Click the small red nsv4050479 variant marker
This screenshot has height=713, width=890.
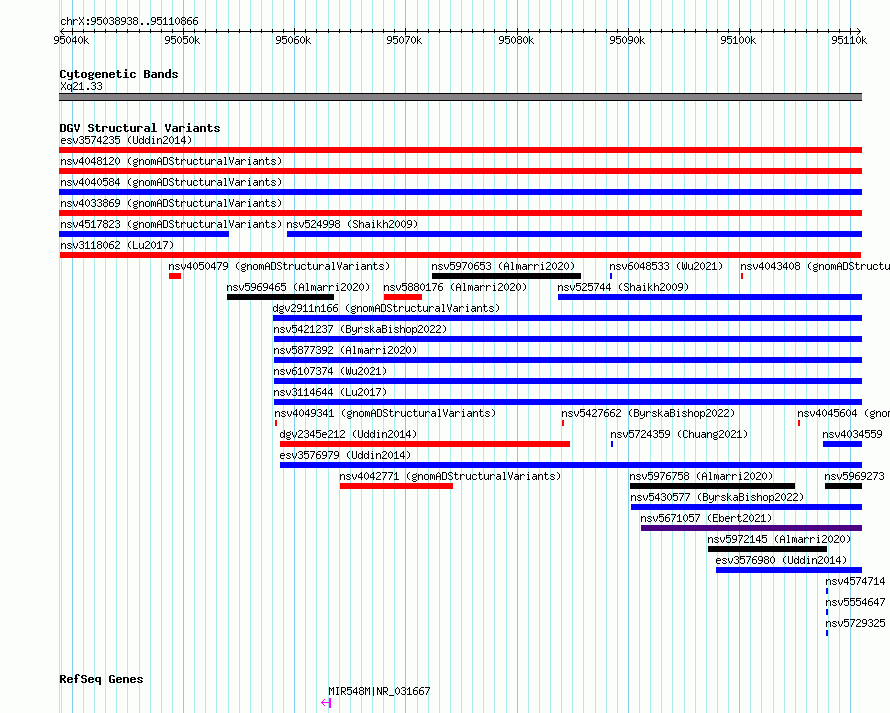[x=175, y=276]
